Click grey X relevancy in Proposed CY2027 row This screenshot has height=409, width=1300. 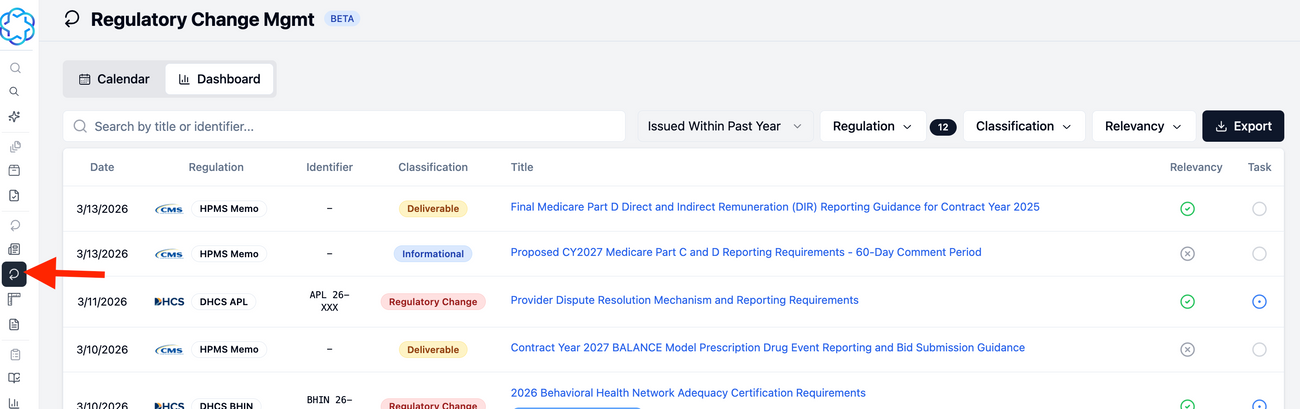(1187, 254)
